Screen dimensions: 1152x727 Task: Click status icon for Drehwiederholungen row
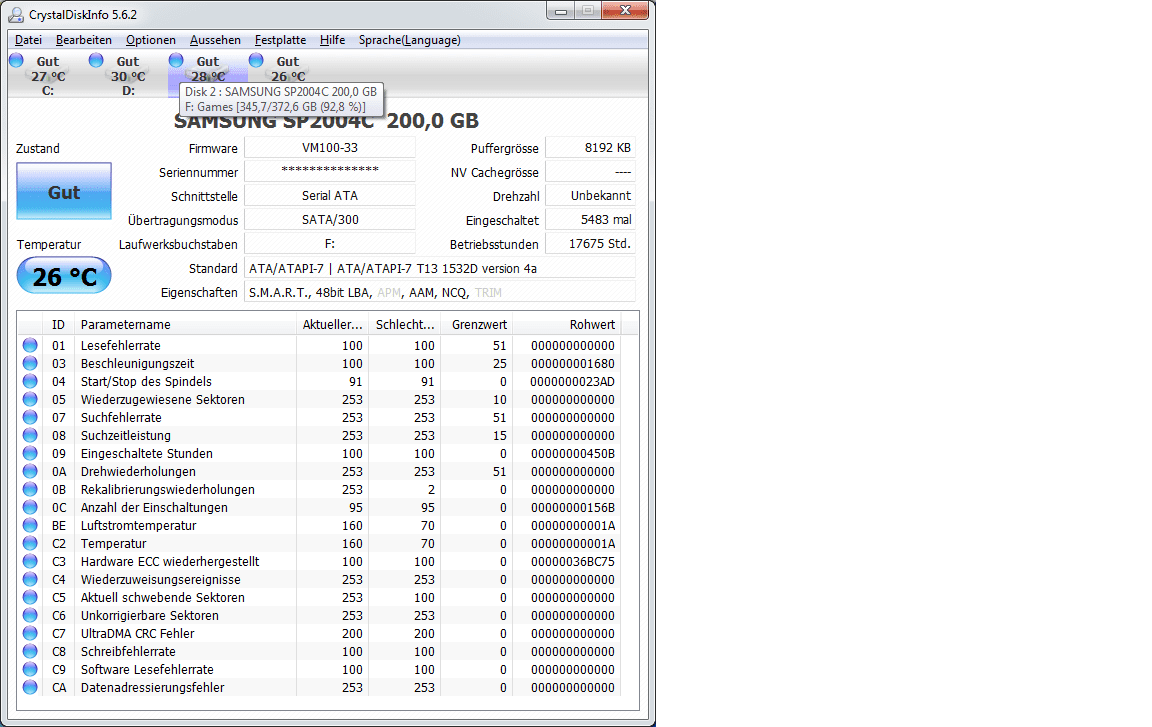[x=30, y=471]
